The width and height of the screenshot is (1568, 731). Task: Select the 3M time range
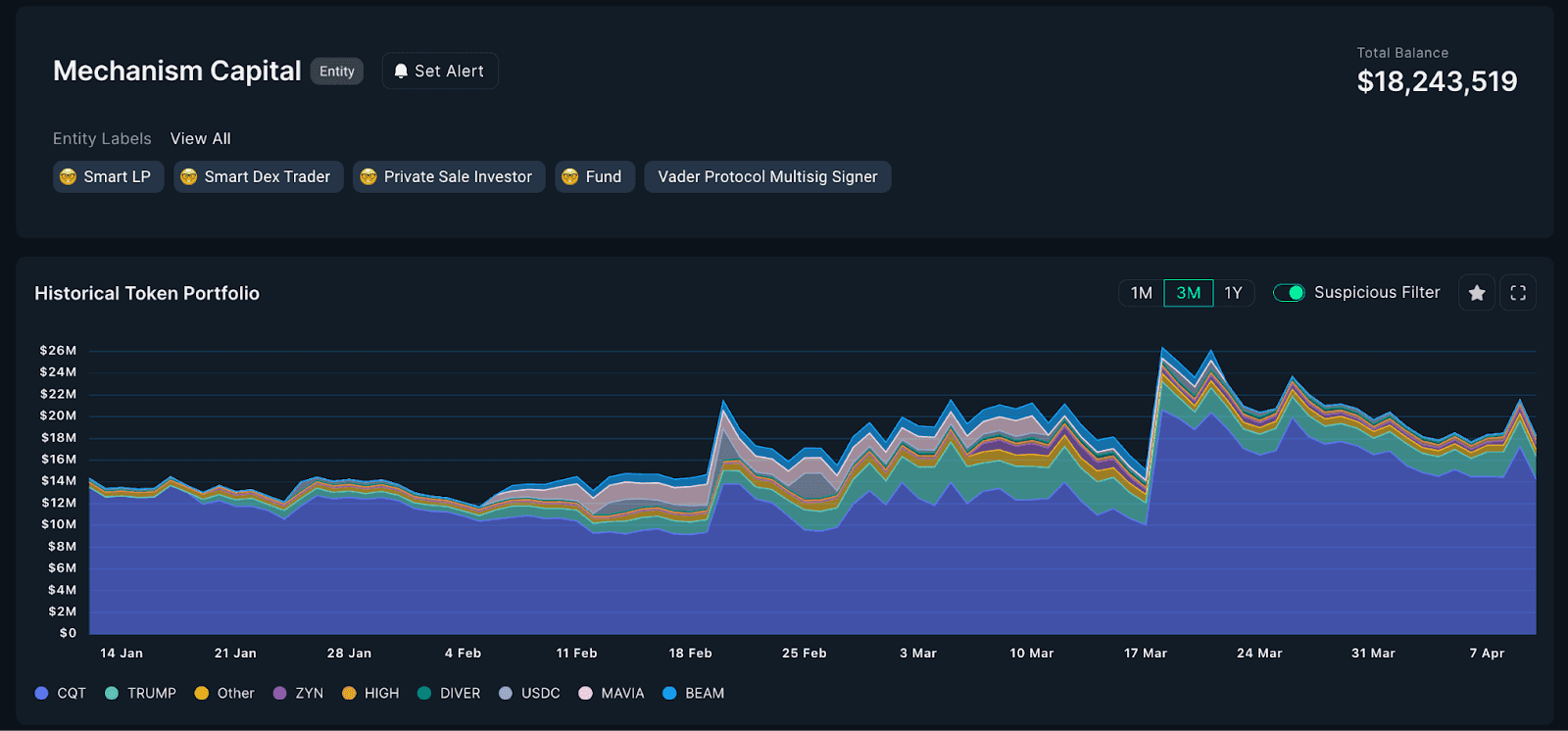tap(1188, 293)
